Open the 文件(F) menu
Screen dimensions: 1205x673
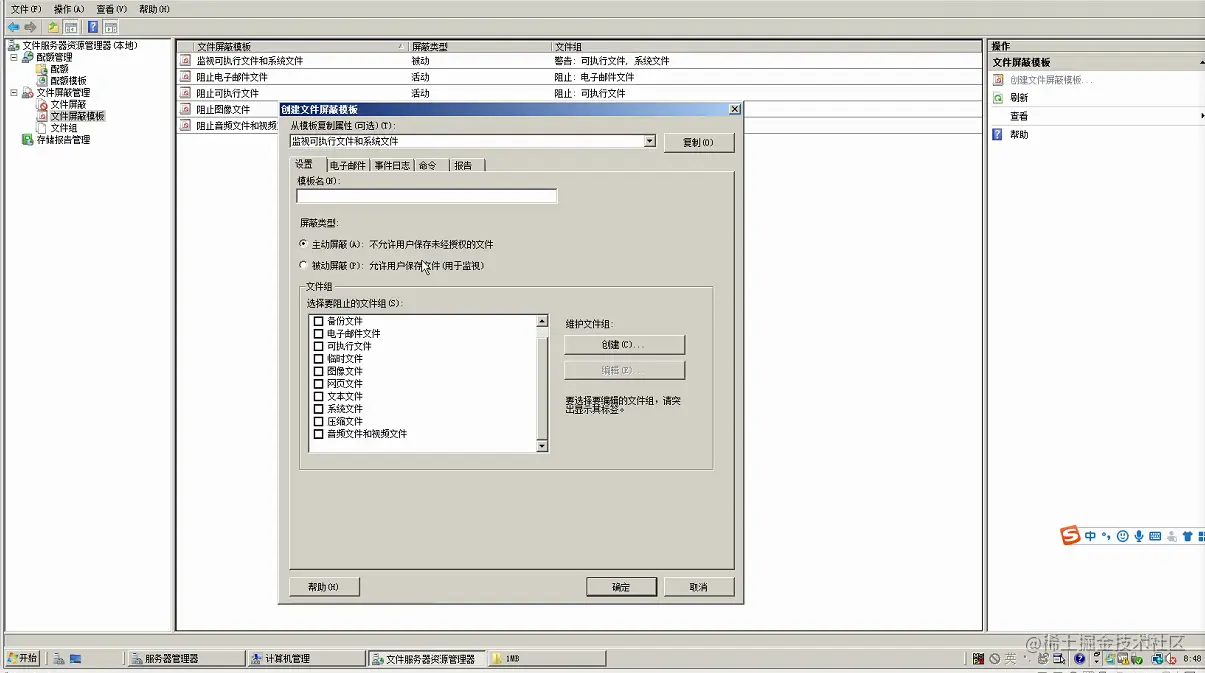click(x=26, y=9)
